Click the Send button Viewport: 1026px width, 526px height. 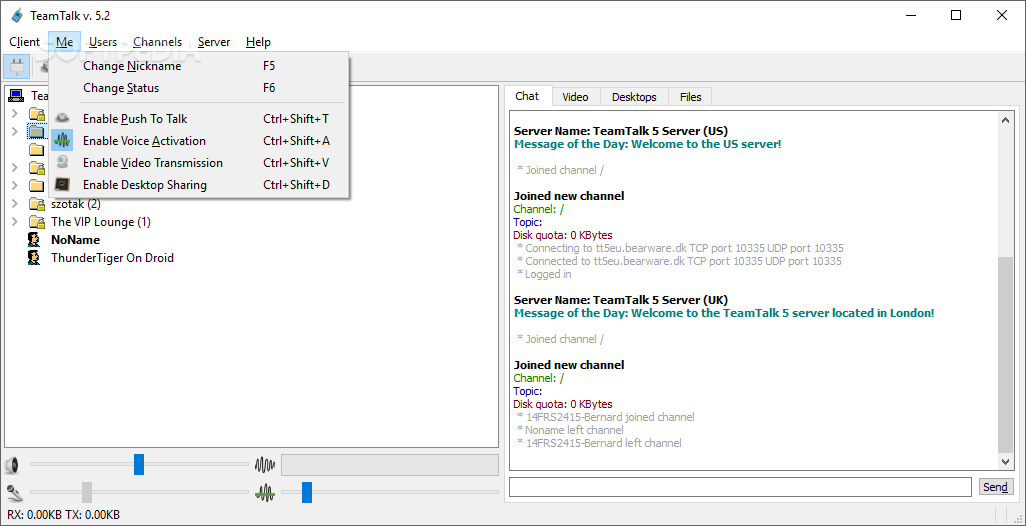click(995, 487)
